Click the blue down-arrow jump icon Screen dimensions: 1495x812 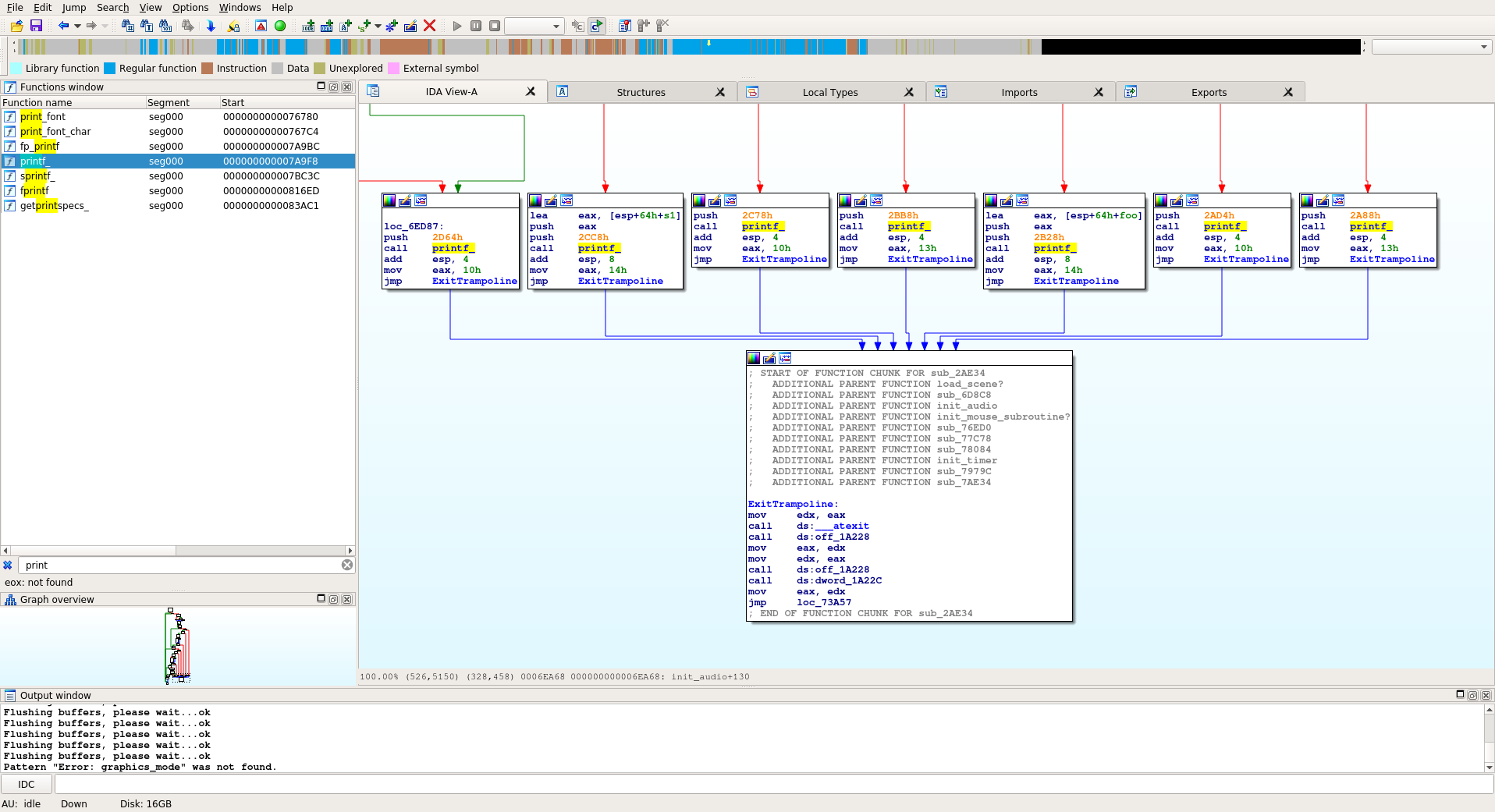click(211, 26)
